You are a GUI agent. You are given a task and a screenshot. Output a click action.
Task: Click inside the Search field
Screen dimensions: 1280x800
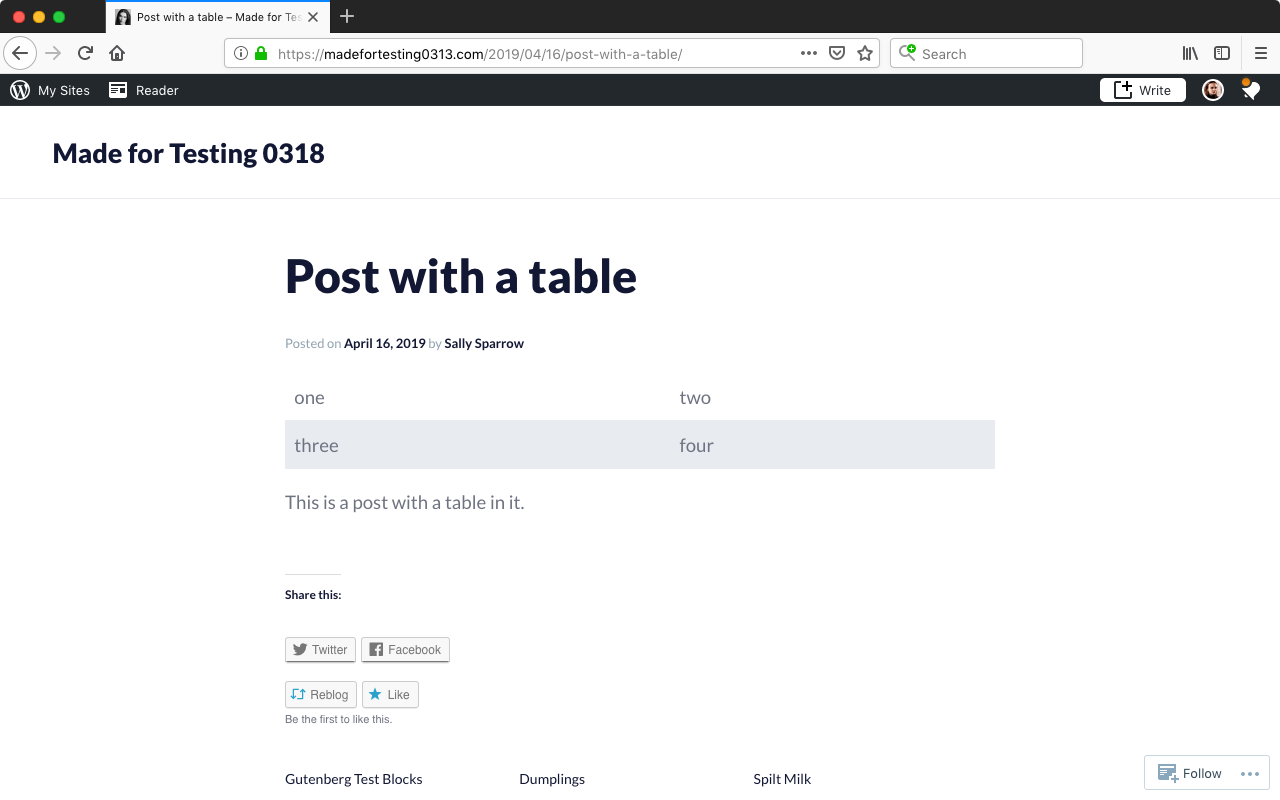[990, 53]
